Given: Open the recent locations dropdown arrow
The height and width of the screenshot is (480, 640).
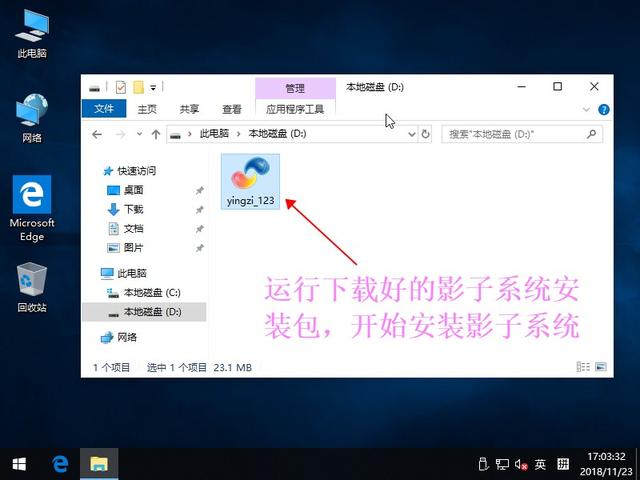Looking at the screenshot, I should tap(140, 134).
